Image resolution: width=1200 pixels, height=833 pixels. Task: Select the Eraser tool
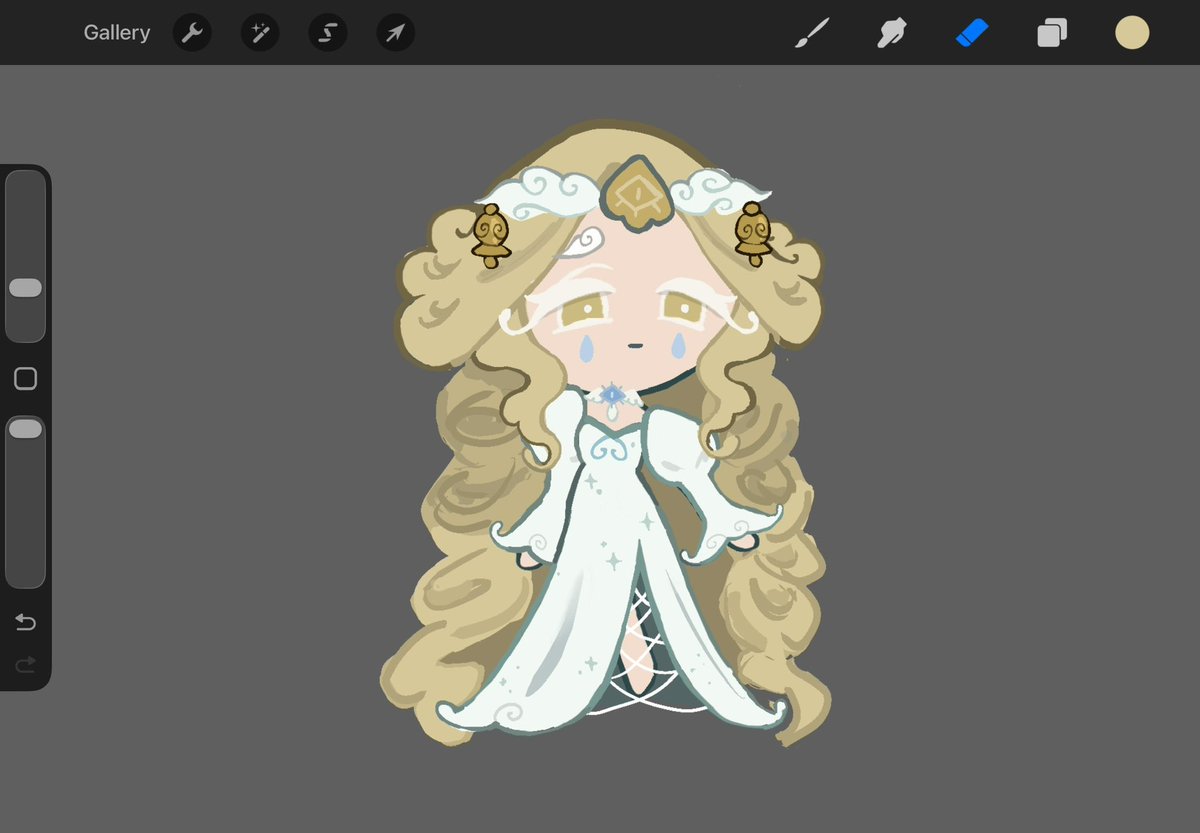[x=972, y=33]
